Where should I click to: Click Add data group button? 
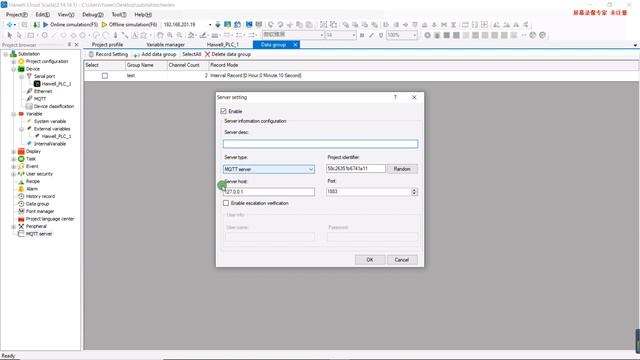155,54
